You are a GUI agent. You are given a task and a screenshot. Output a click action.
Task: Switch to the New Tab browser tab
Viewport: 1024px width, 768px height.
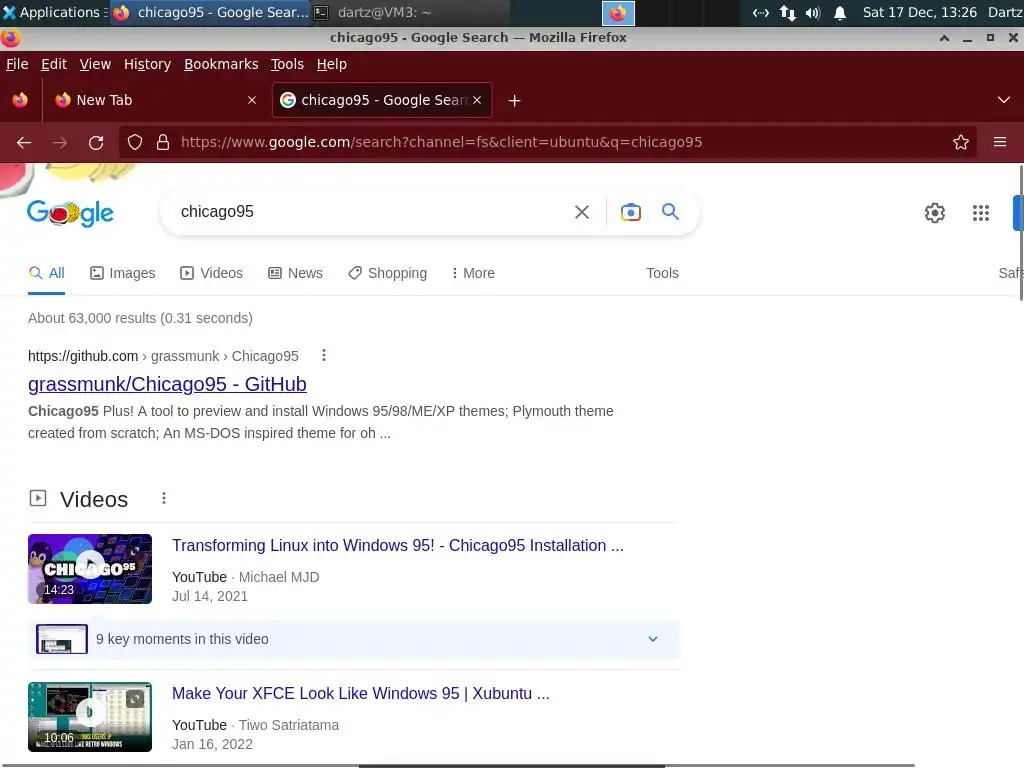154,100
